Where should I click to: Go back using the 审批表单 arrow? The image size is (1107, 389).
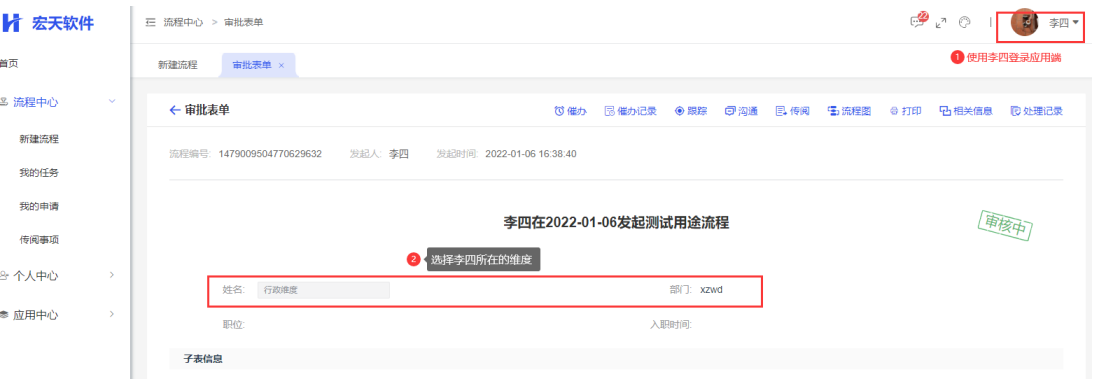pyautogui.click(x=175, y=110)
